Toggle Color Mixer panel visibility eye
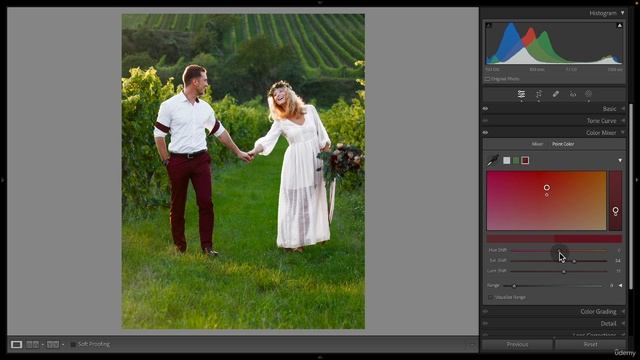 coord(485,133)
